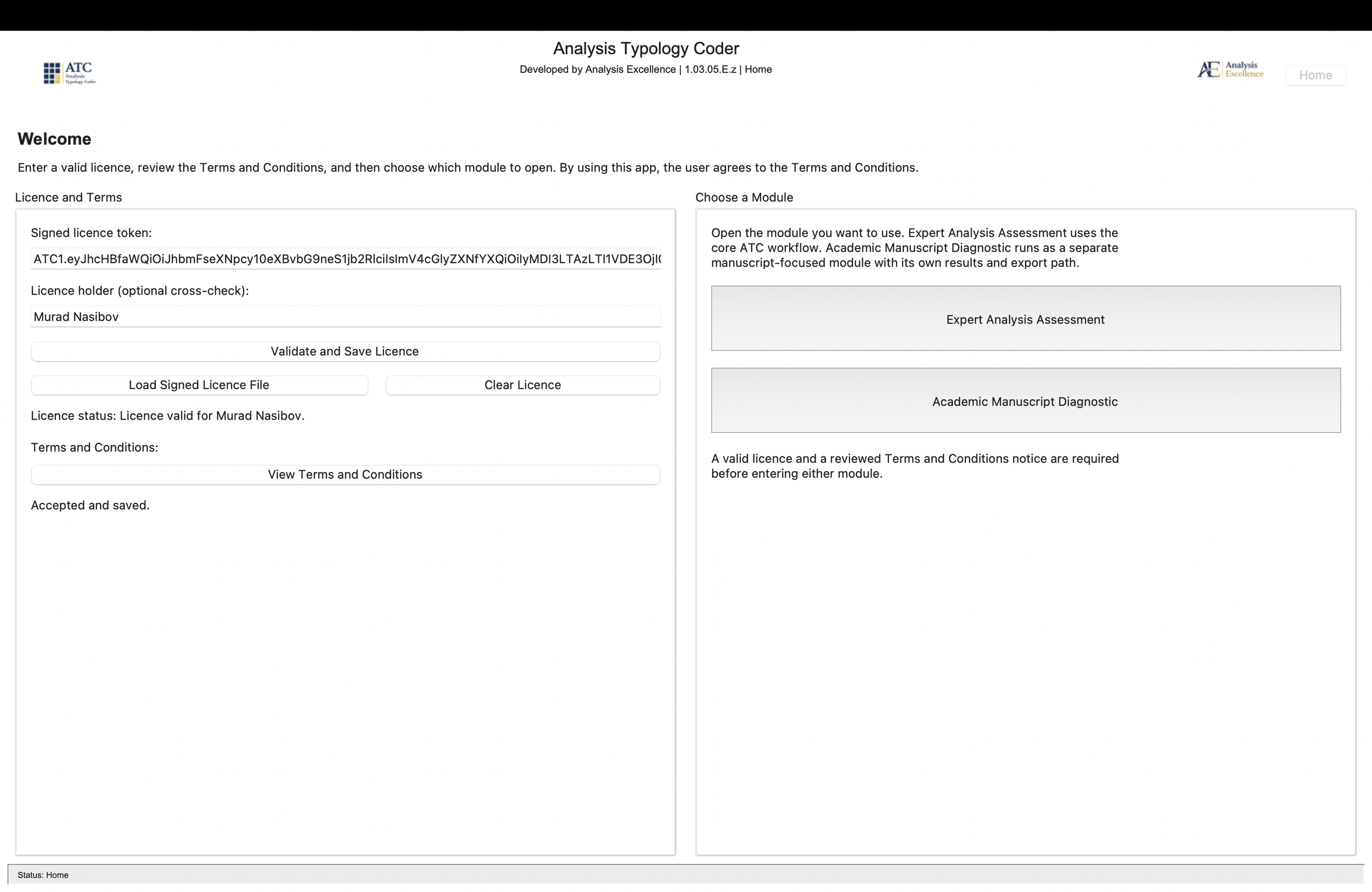The height and width of the screenshot is (892, 1372).
Task: Select Murad Nasibov in licence holder field
Action: tap(76, 317)
